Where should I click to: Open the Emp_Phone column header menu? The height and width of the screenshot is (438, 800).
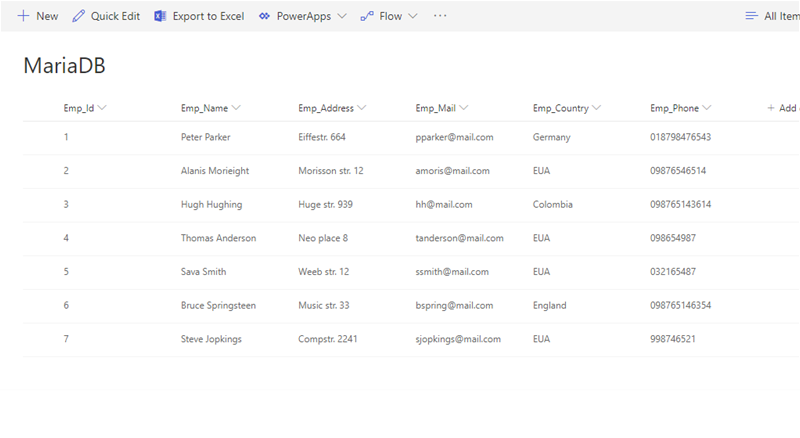pyautogui.click(x=708, y=108)
